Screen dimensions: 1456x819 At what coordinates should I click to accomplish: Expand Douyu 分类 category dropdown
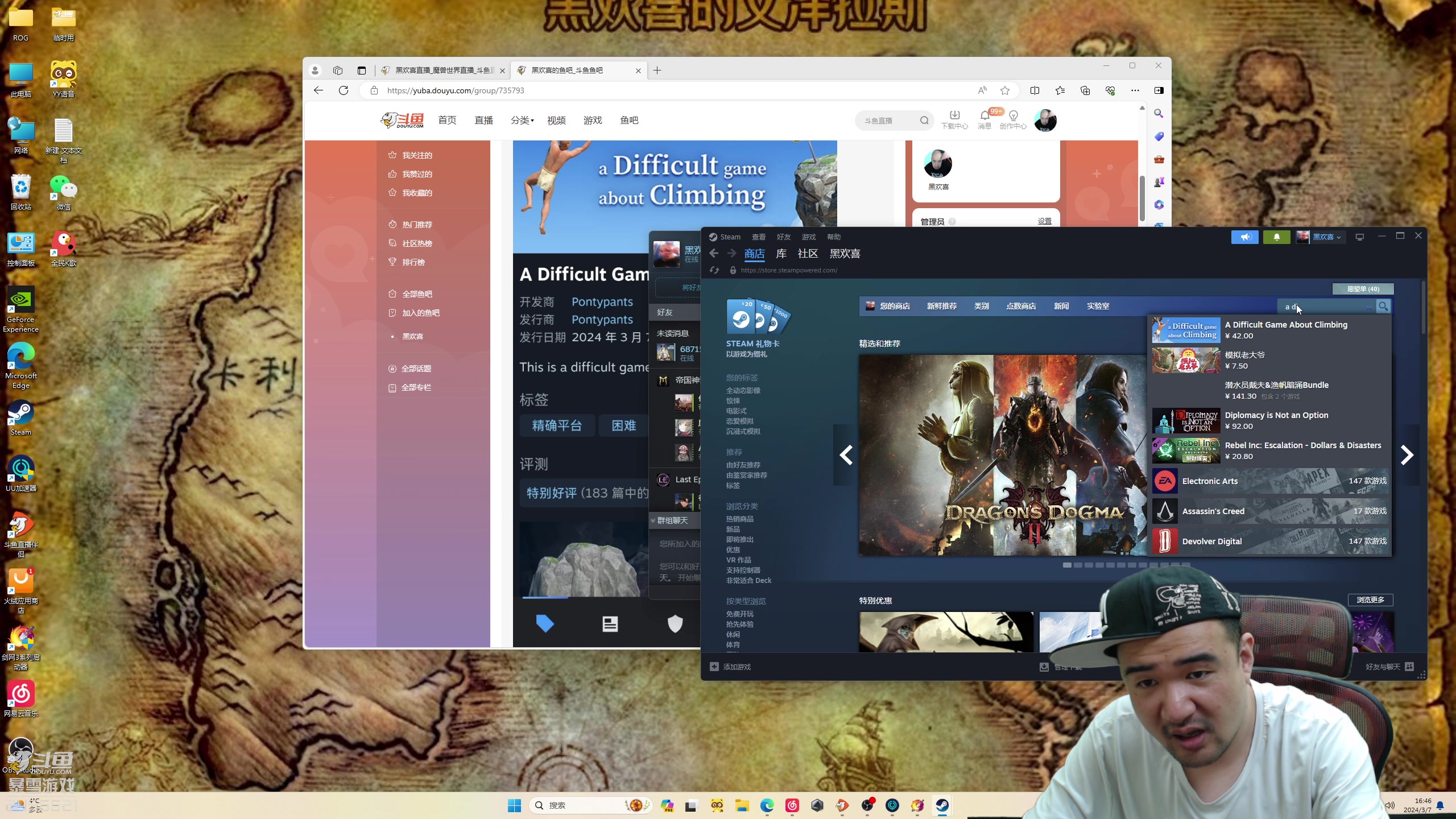point(522,120)
